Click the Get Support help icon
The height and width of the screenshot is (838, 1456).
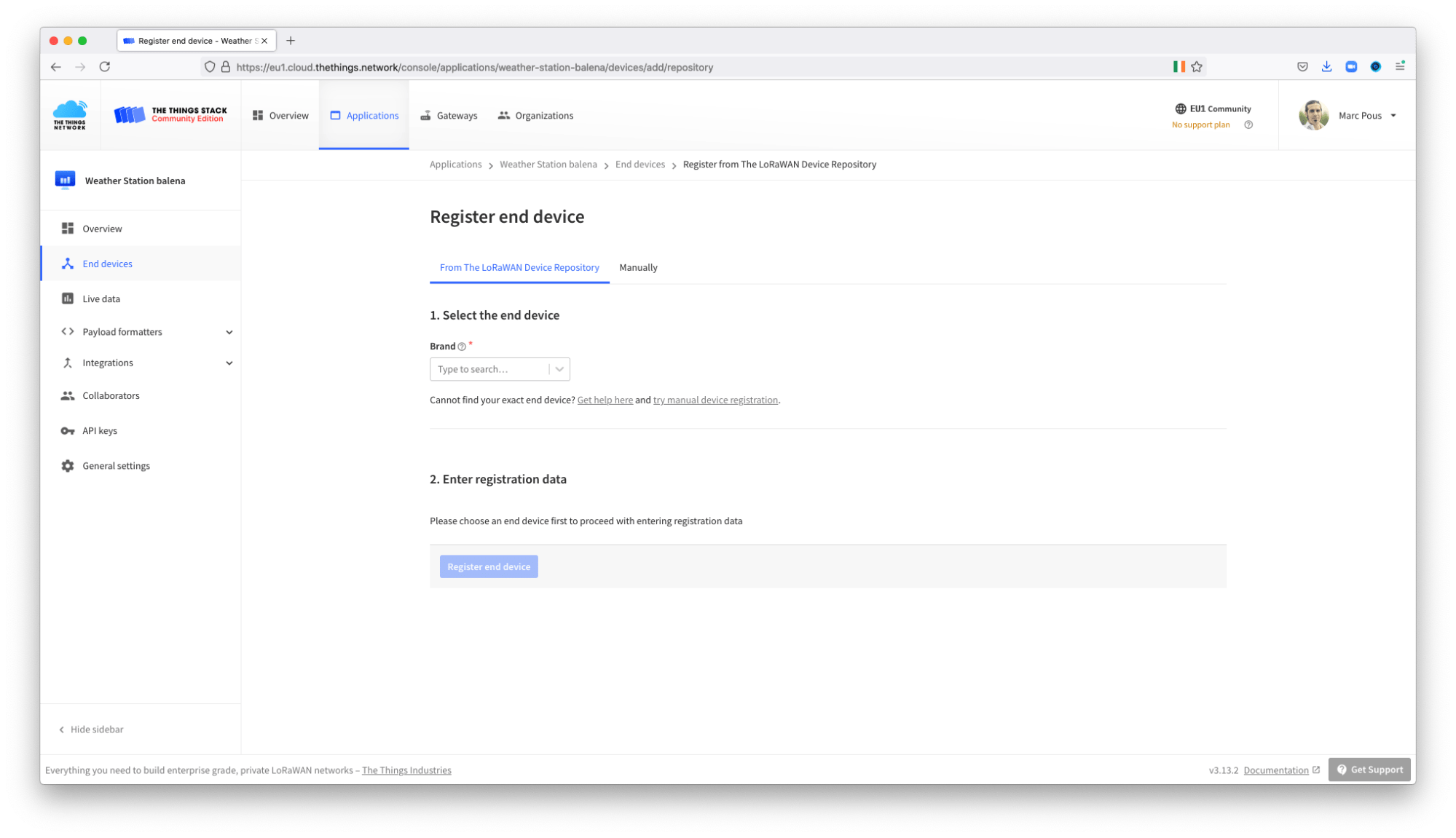click(x=1342, y=769)
